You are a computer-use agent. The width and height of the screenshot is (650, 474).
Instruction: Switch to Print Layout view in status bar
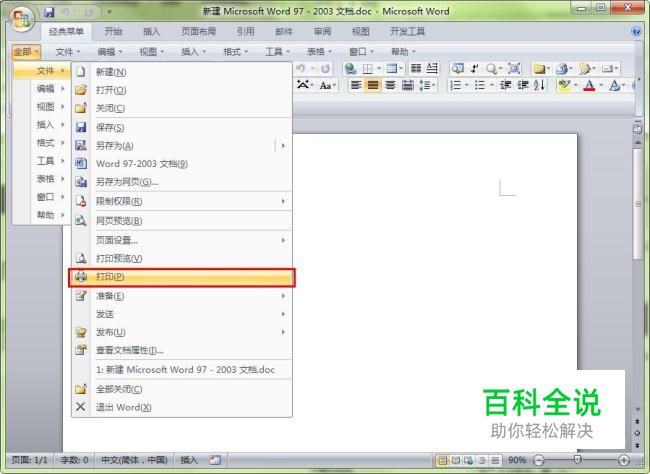click(442, 460)
